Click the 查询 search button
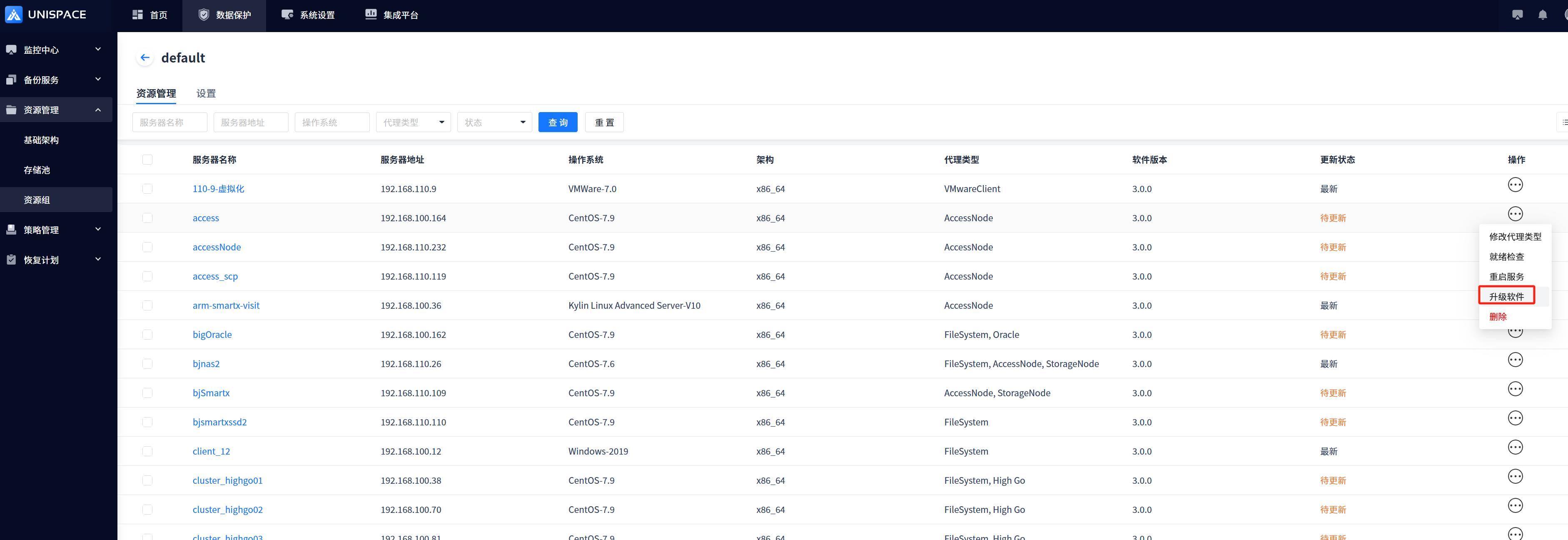The image size is (1568, 540). [x=557, y=122]
